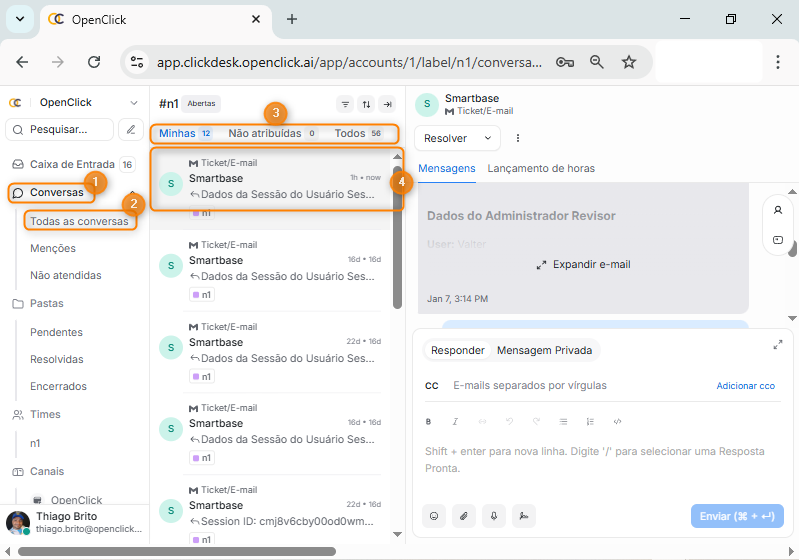
Task: Open the Resolver dropdown arrow
Action: pos(488,138)
